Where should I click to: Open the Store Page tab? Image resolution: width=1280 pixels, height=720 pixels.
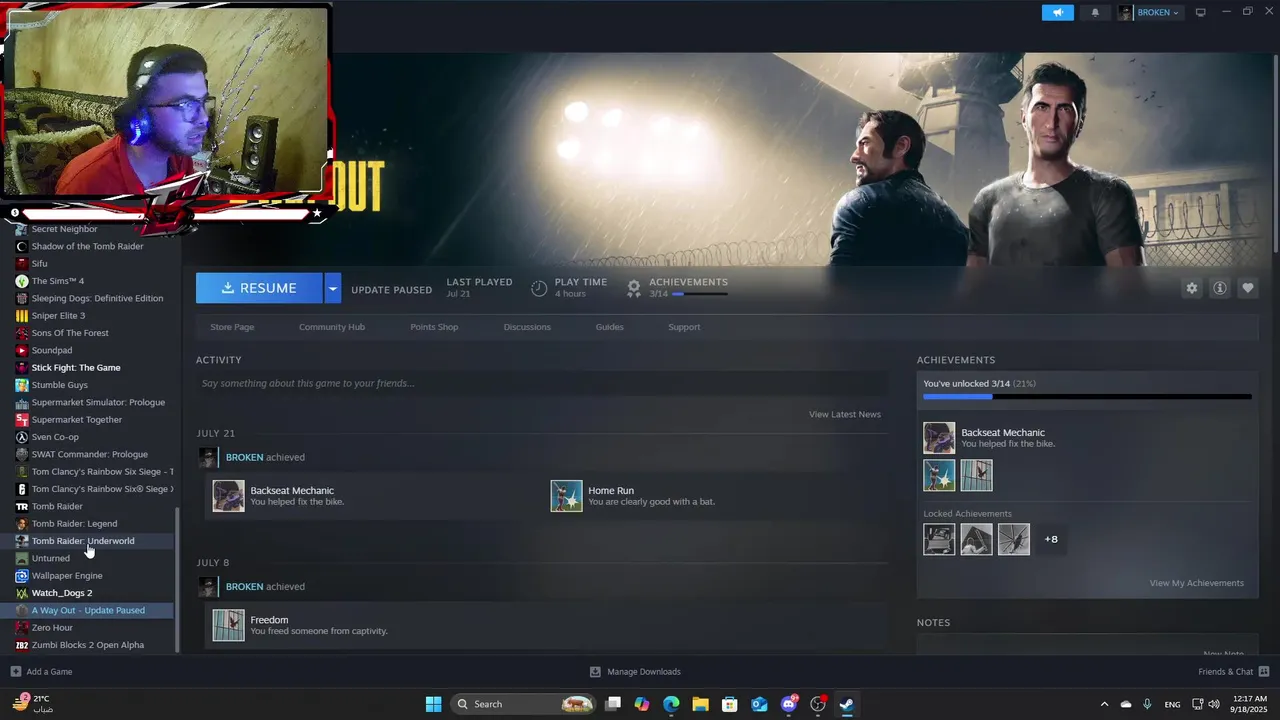[x=232, y=327]
